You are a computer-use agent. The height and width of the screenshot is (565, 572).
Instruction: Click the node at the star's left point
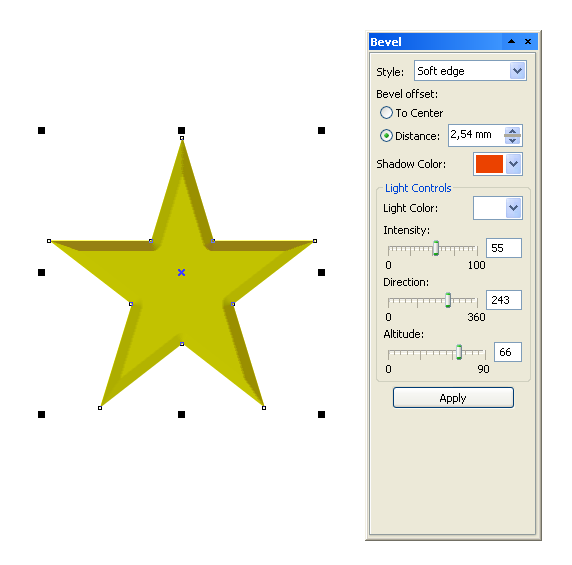(x=49, y=241)
